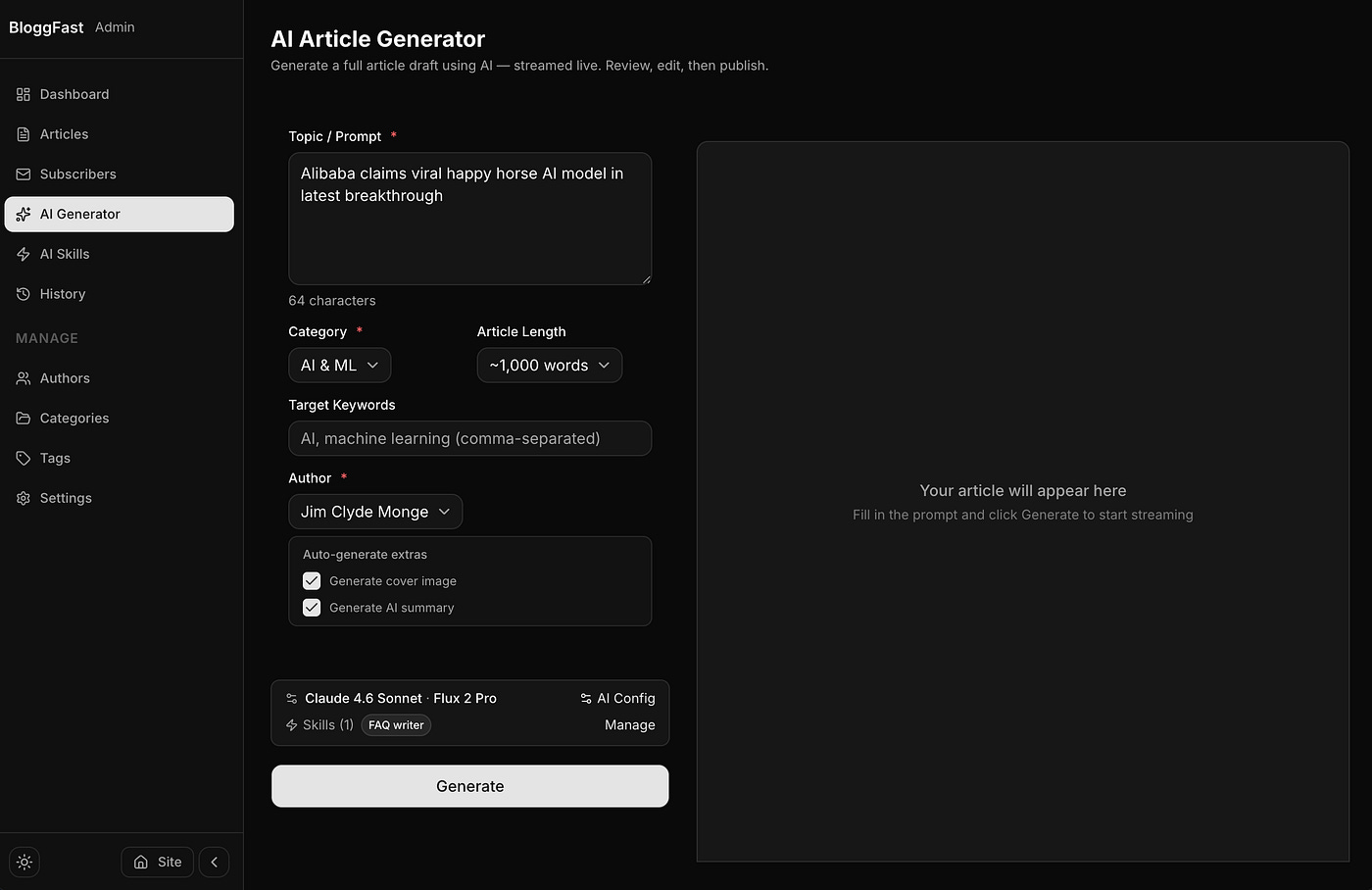Viewport: 1372px width, 890px height.
Task: Navigate to the AI Generator section
Action: tap(79, 214)
